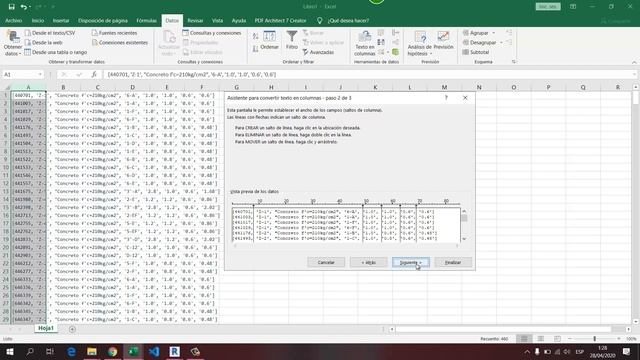Image resolution: width=640 pixels, height=360 pixels.
Task: Click the Filtro funnel icon
Action: click(x=291, y=37)
